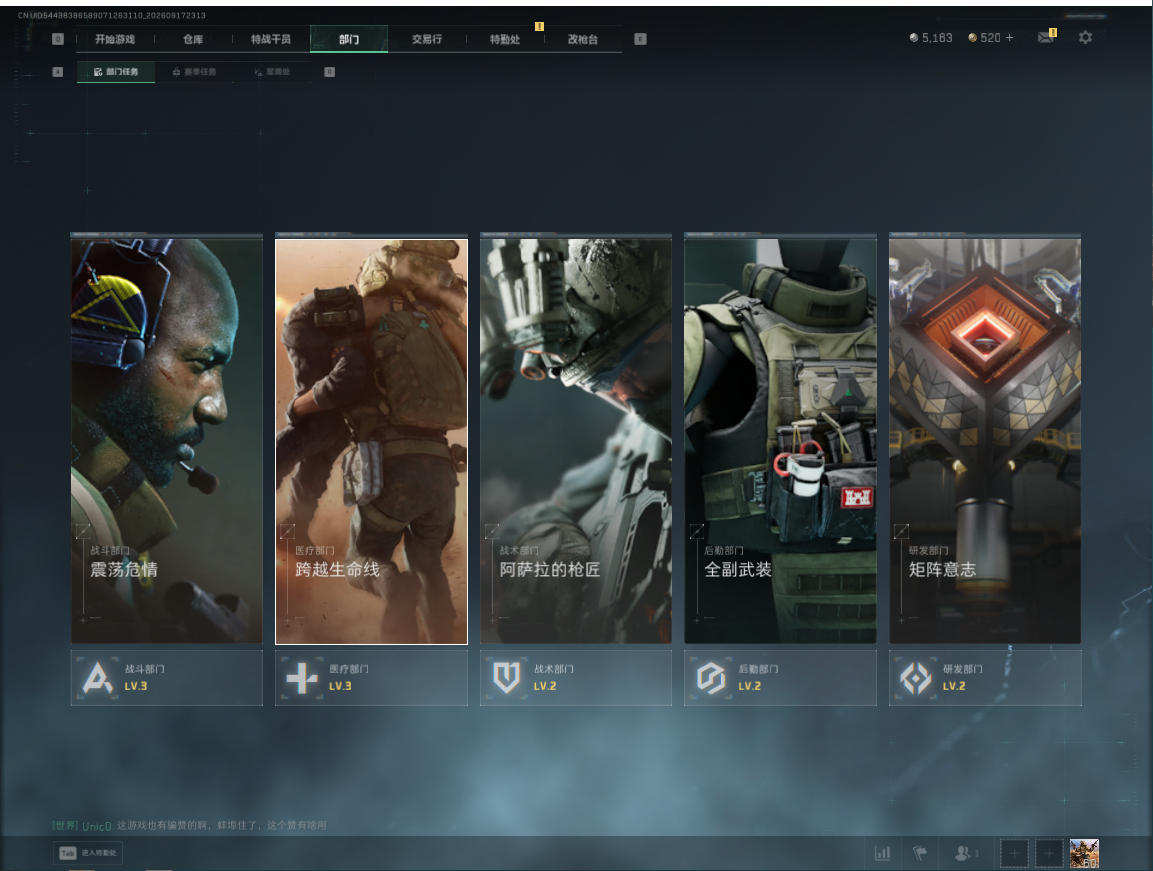Open the bar chart stats icon
Image resolution: width=1153 pixels, height=871 pixels.
coord(882,853)
